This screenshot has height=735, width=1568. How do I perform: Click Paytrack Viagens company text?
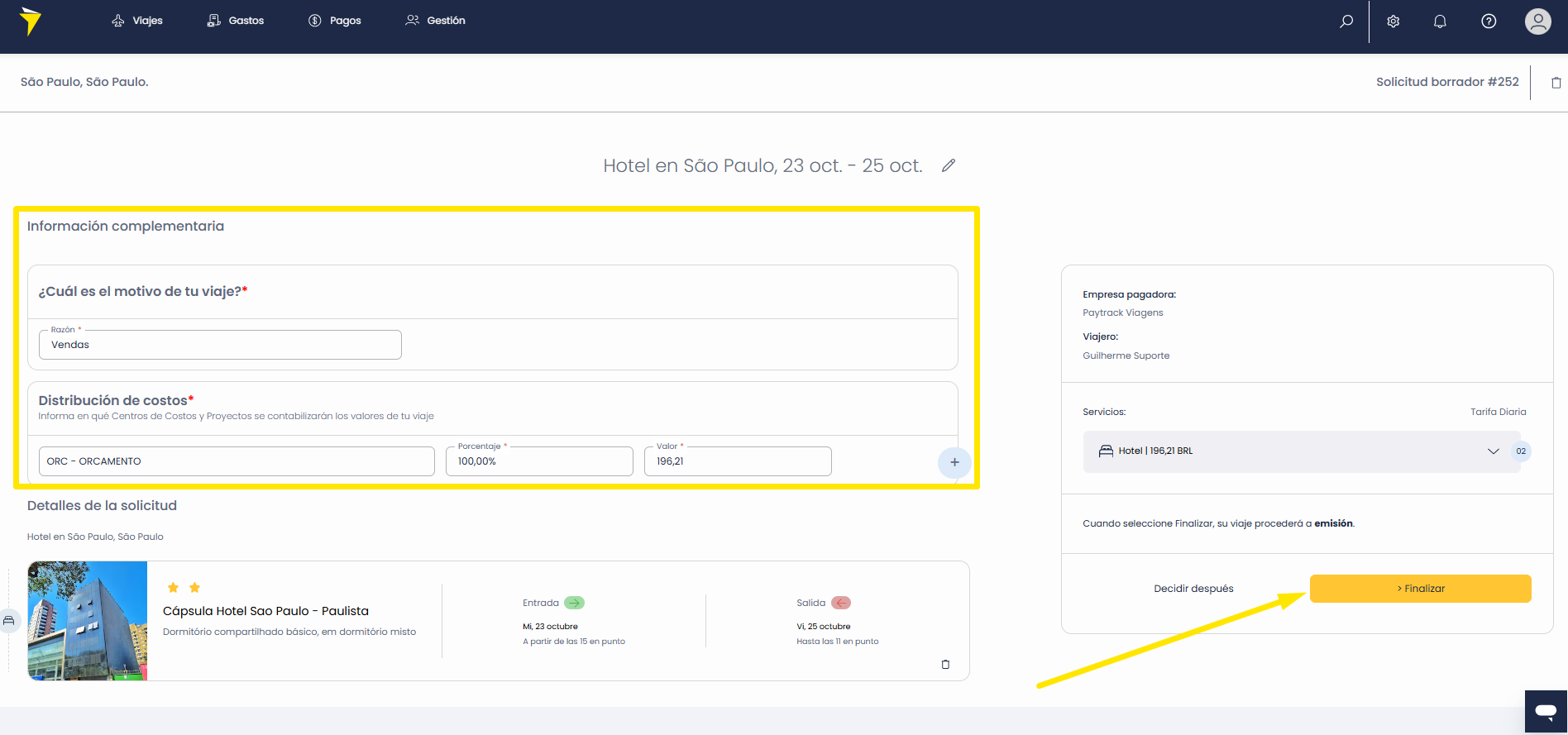pyautogui.click(x=1123, y=313)
